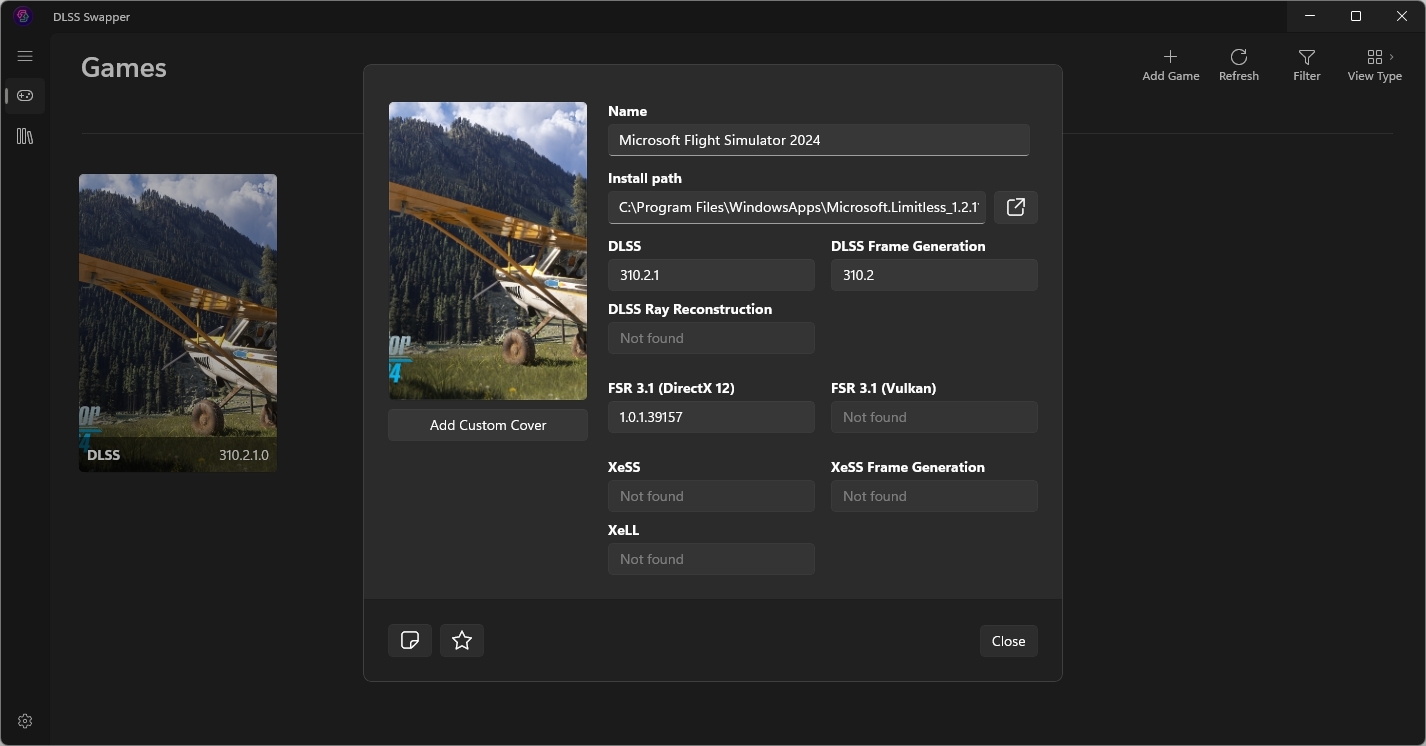The width and height of the screenshot is (1426, 746).
Task: Click the game Name text field
Action: [x=818, y=140]
